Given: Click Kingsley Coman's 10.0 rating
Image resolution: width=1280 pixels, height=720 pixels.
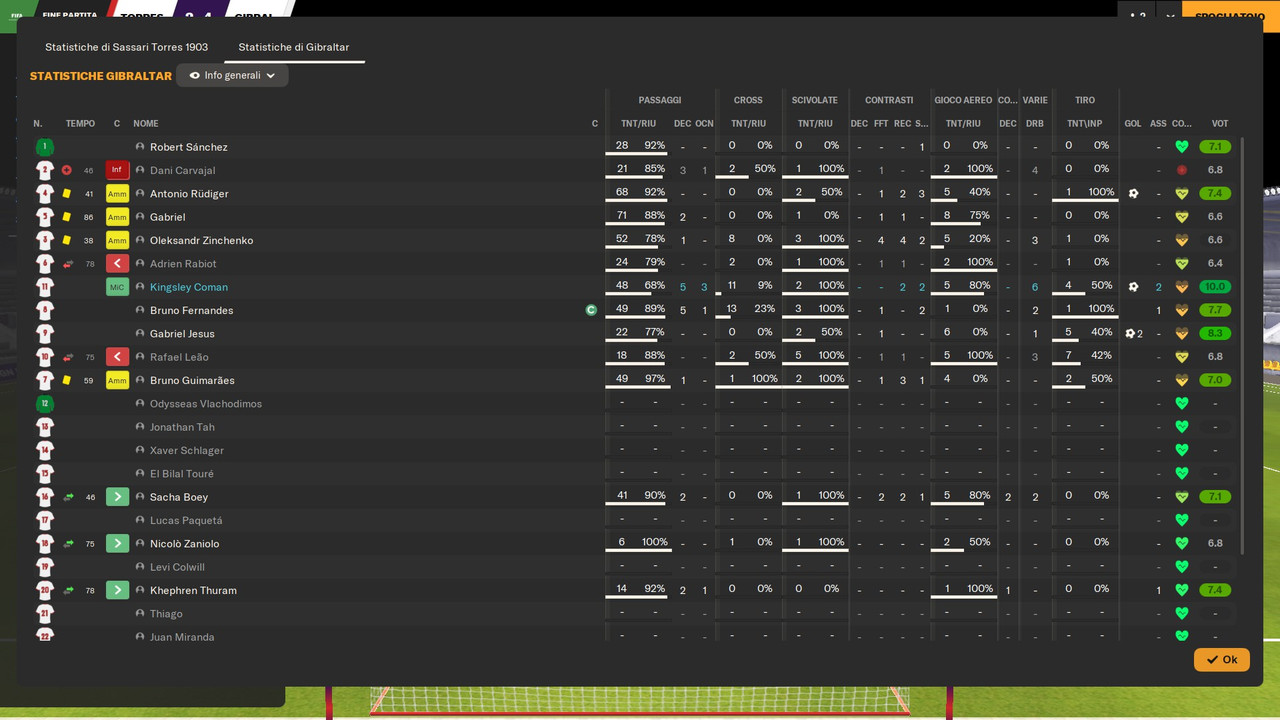Looking at the screenshot, I should (1215, 287).
